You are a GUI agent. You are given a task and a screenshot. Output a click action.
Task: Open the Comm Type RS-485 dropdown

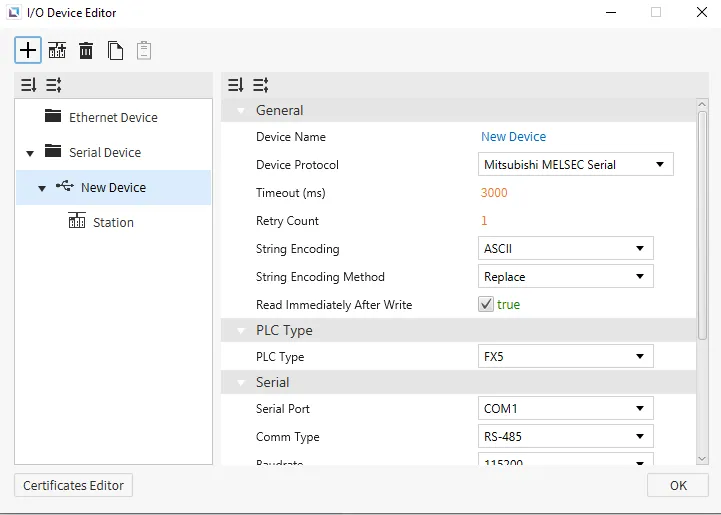pyautogui.click(x=566, y=437)
